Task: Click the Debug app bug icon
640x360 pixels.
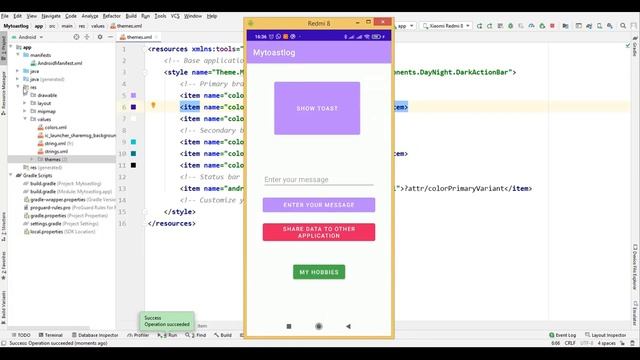Action: [511, 26]
